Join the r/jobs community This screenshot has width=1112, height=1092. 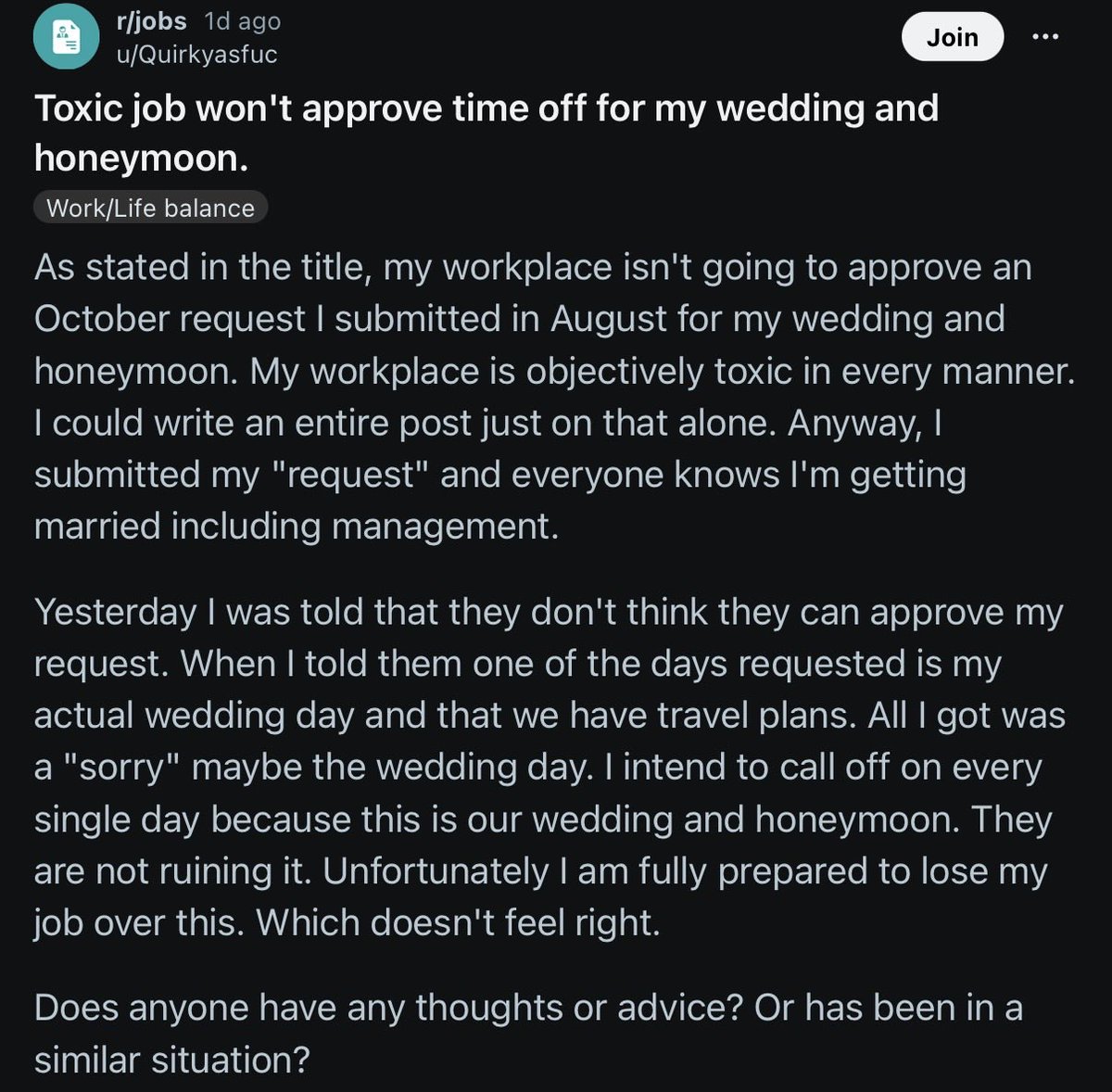953,37
